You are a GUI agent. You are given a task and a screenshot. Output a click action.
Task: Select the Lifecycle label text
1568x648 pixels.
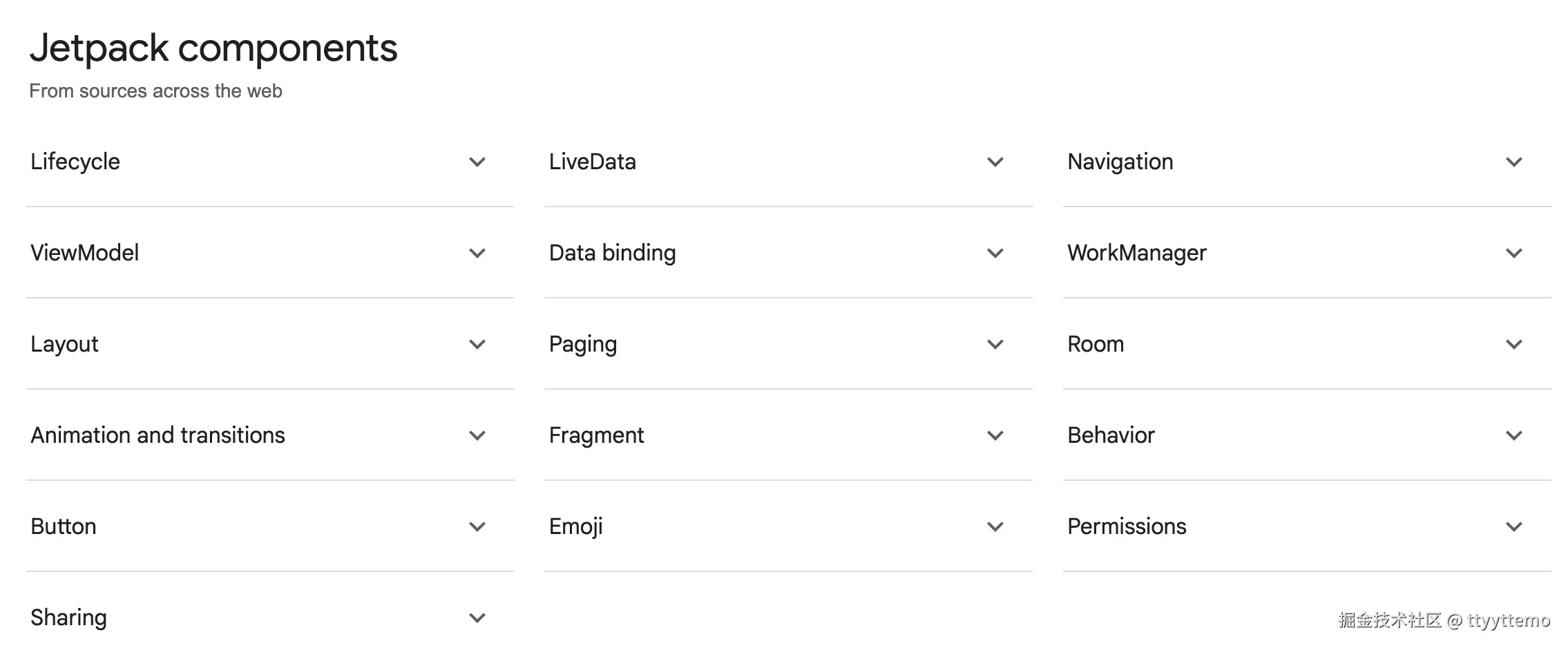(75, 162)
